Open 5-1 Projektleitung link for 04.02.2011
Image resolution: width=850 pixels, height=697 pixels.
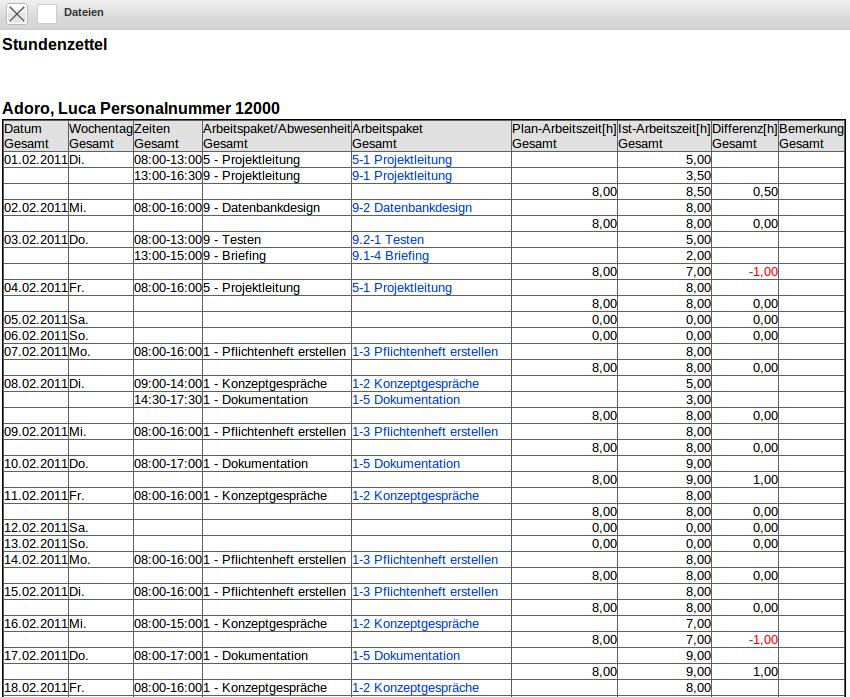coord(402,288)
